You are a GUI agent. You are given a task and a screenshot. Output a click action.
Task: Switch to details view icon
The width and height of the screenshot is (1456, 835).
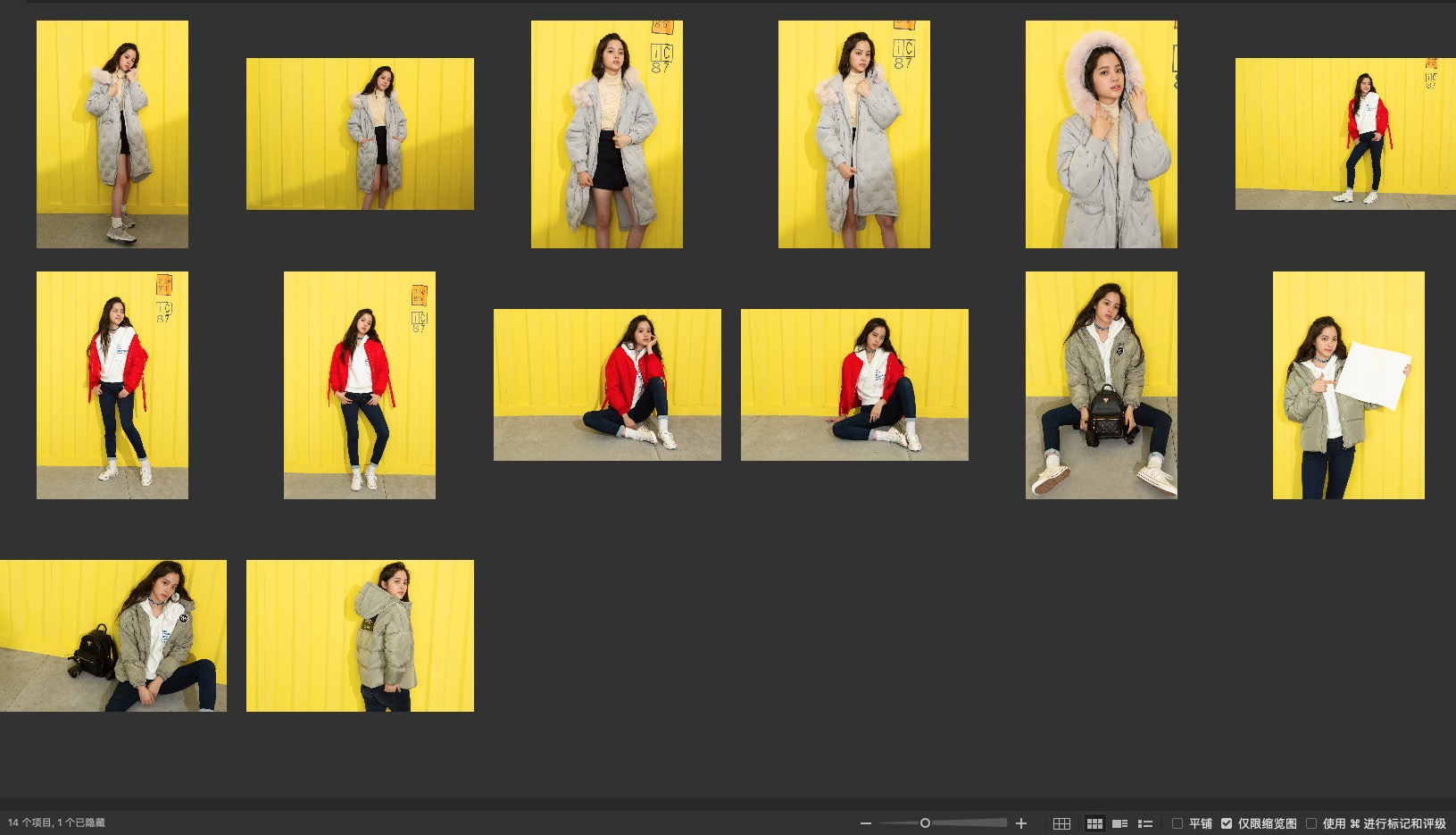click(1119, 823)
